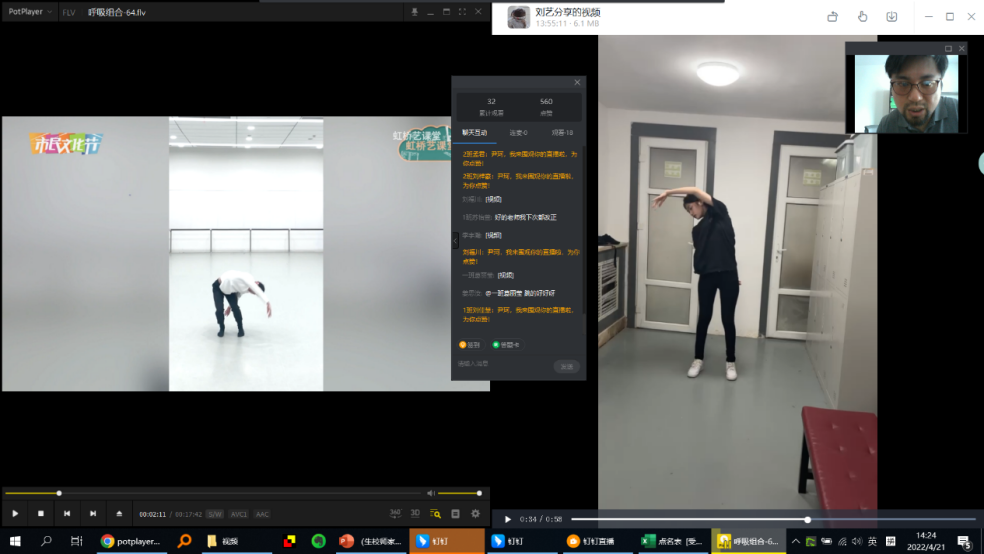This screenshot has width=984, height=554.
Task: Click the green card button beside 签到
Action: point(506,344)
